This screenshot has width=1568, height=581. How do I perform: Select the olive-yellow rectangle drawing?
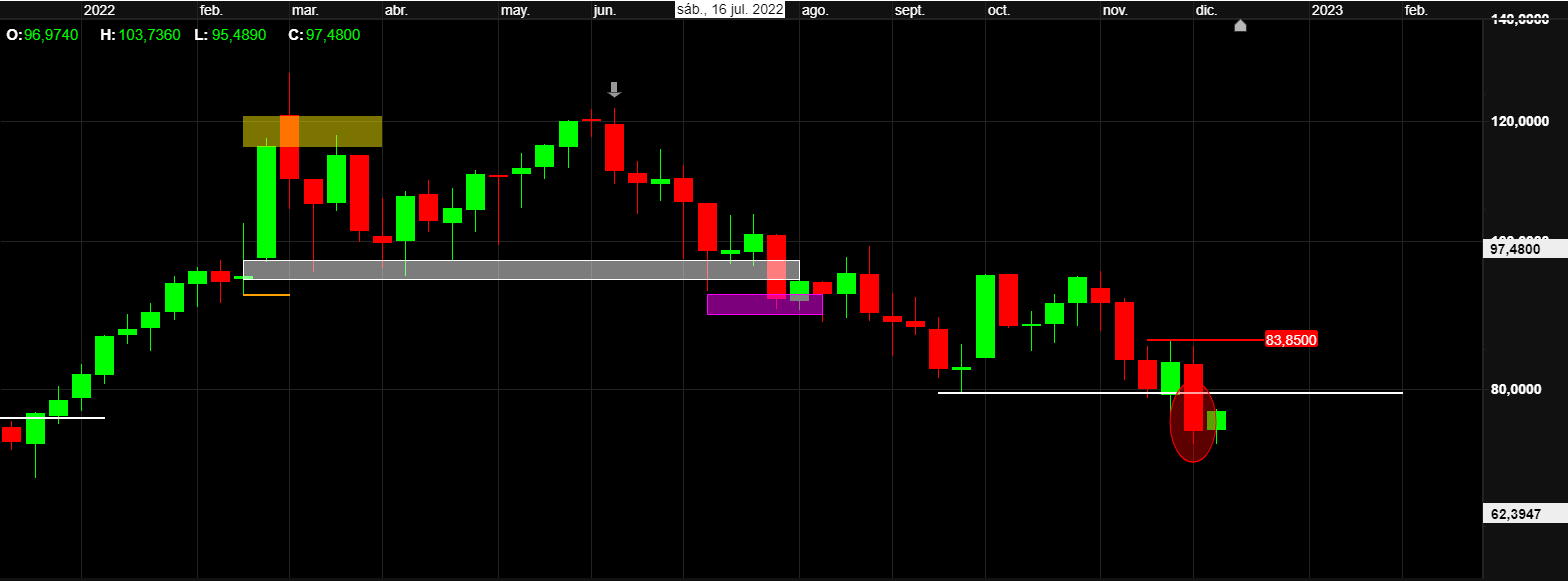point(312,131)
